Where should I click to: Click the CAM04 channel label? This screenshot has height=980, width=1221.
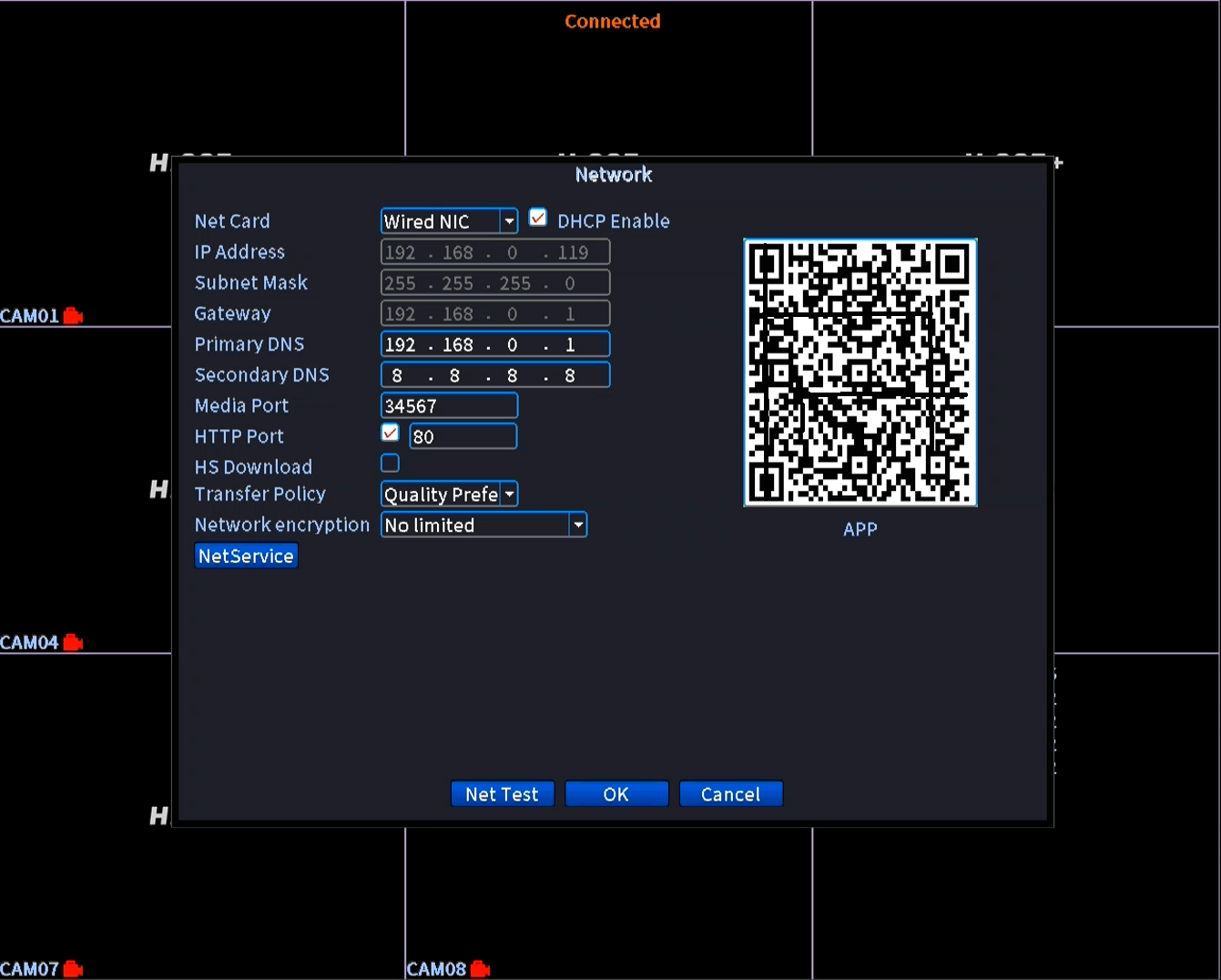(x=29, y=643)
